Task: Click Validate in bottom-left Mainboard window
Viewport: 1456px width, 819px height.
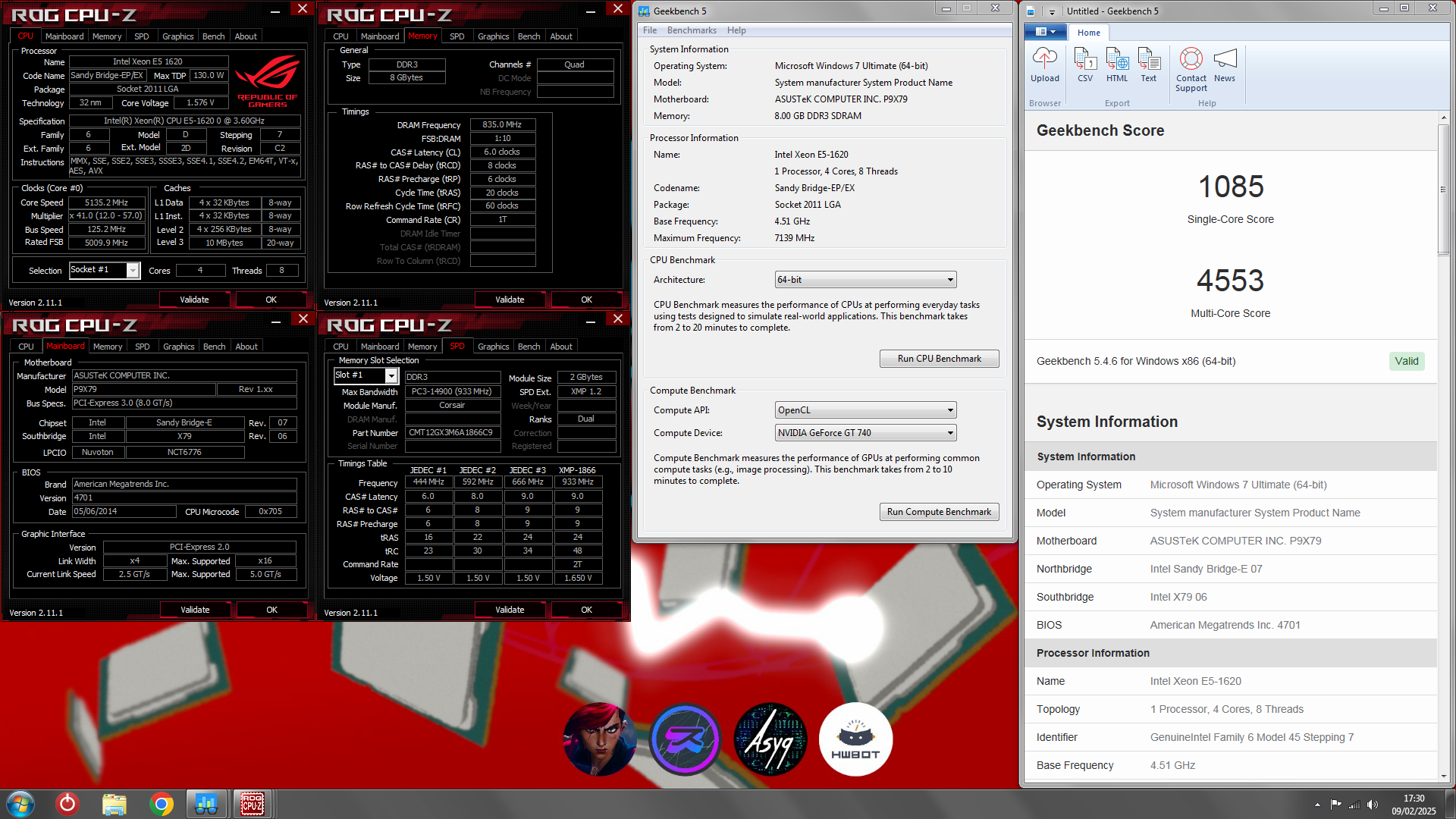Action: [195, 610]
